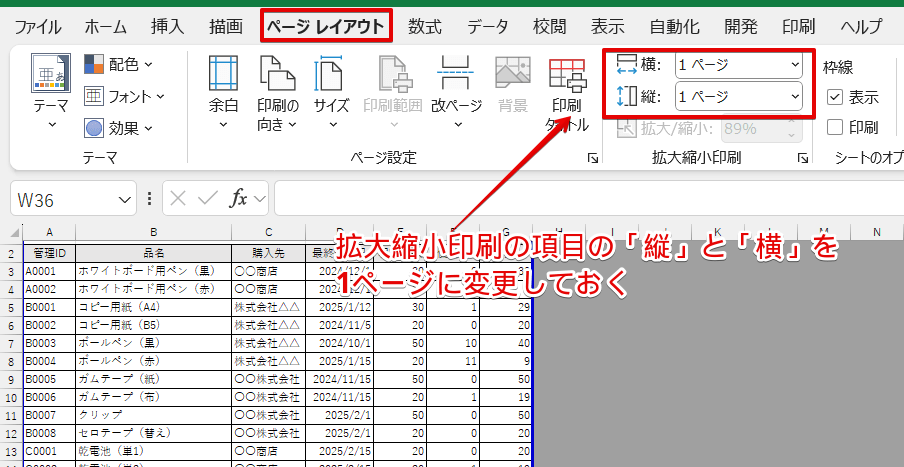Open the テーマ (Themes) gallery icon
This screenshot has width=904, height=467.
51,74
